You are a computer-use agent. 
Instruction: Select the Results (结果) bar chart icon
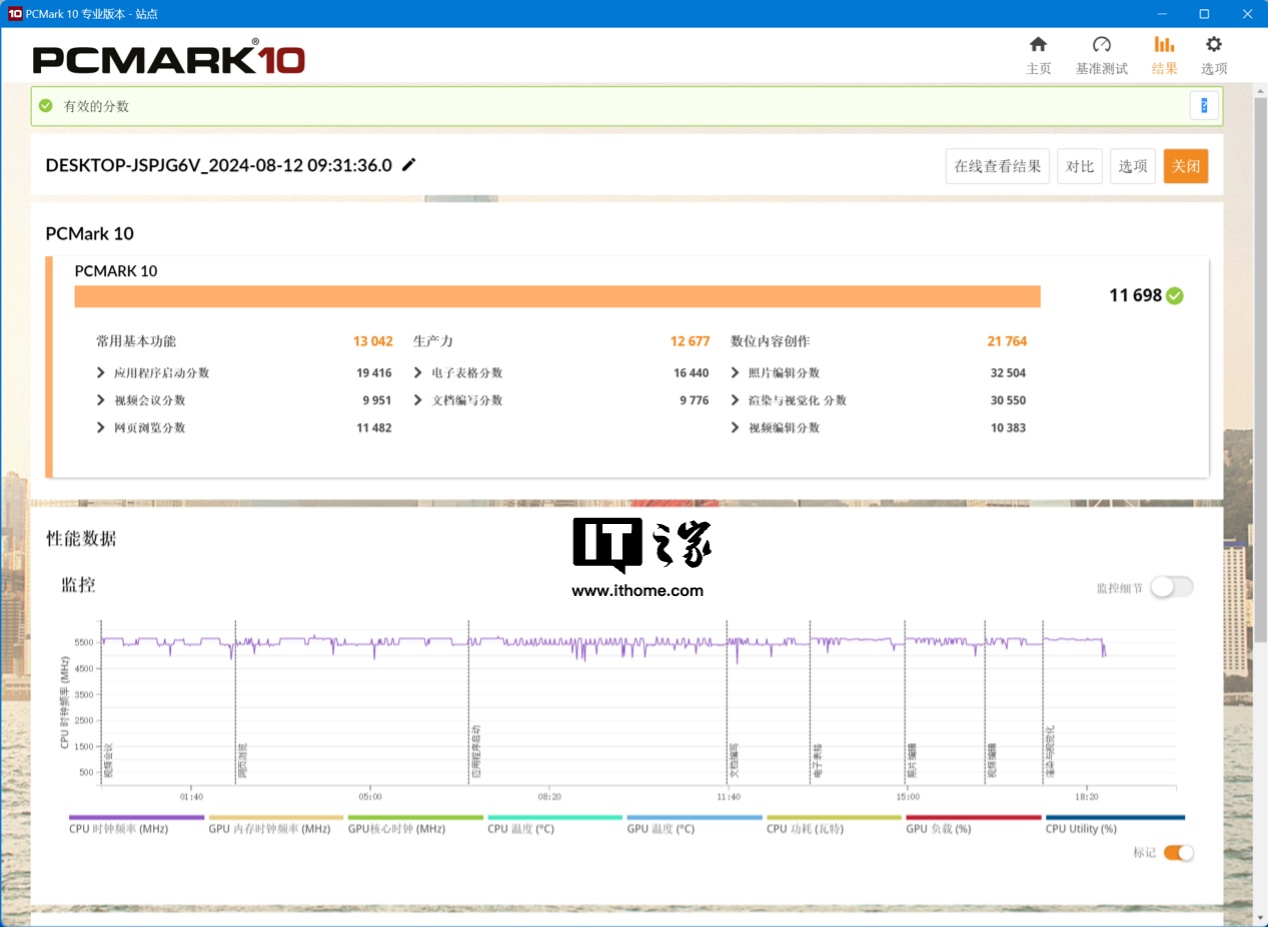[x=1164, y=45]
